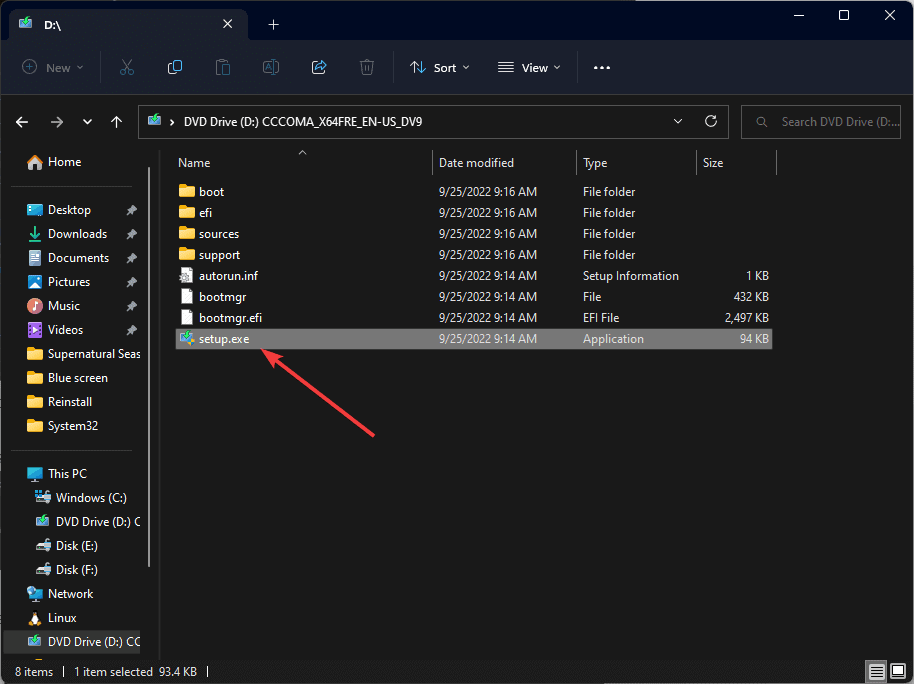Unpin Pictures using its pin icon
Screen dimensions: 914x684
pyautogui.click(x=132, y=282)
